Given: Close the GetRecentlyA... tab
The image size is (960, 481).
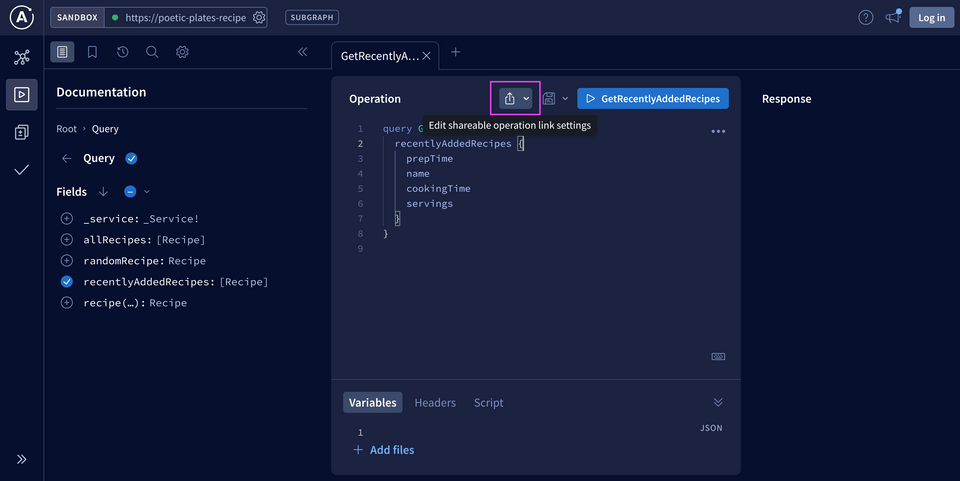Looking at the screenshot, I should tap(427, 56).
